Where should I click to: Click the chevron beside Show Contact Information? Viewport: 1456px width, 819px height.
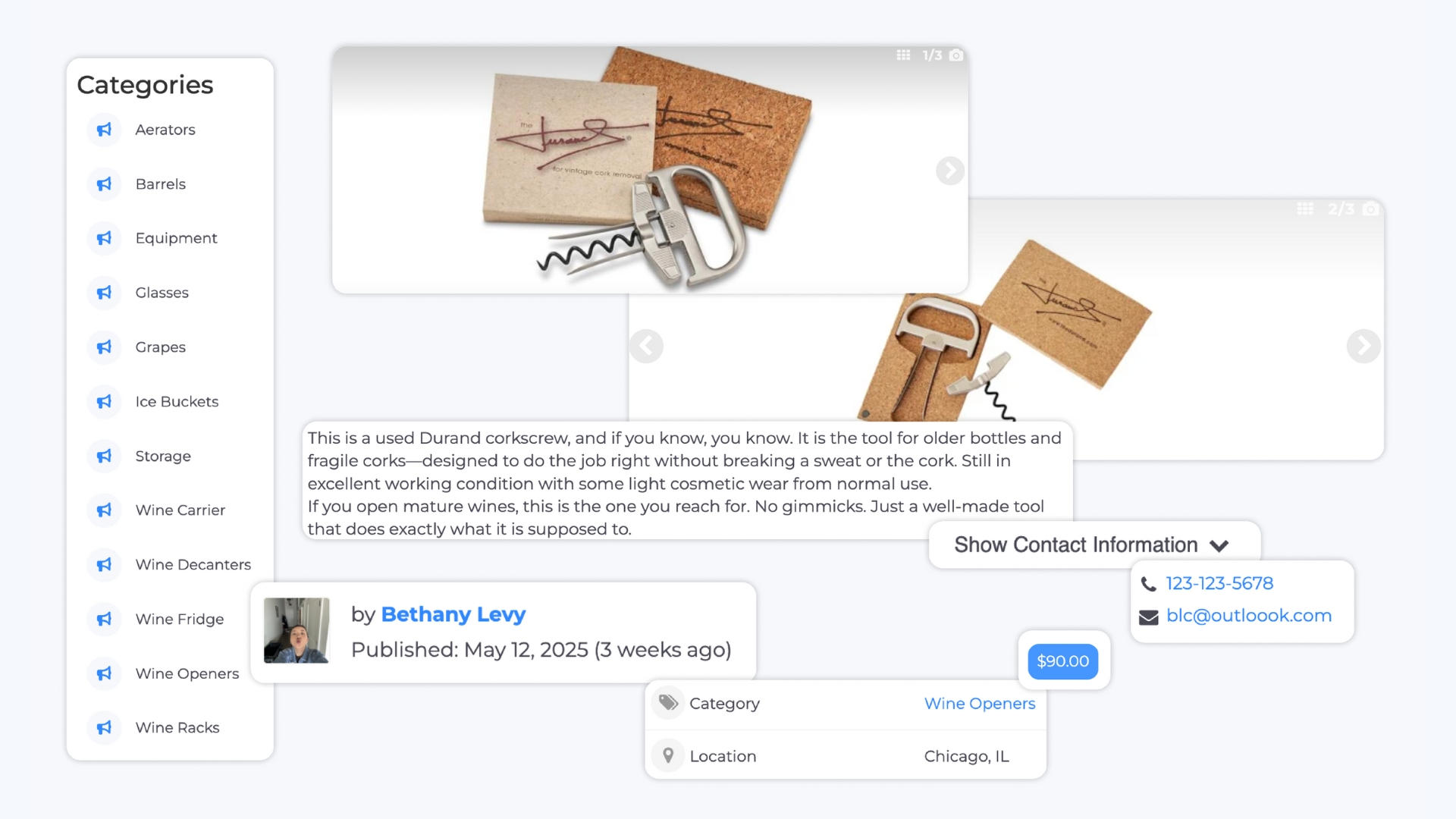(x=1219, y=546)
